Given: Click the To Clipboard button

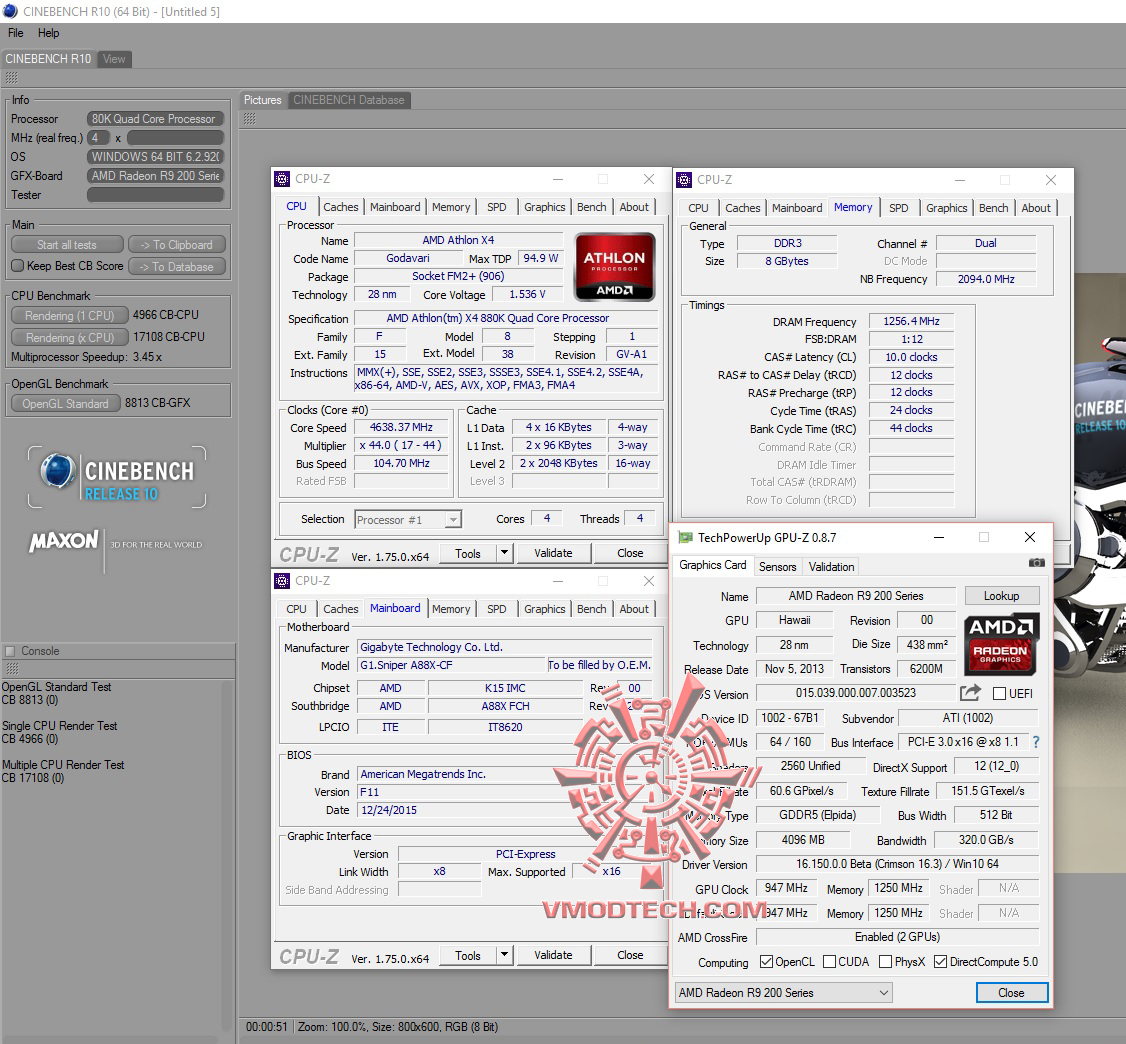Looking at the screenshot, I should (177, 245).
